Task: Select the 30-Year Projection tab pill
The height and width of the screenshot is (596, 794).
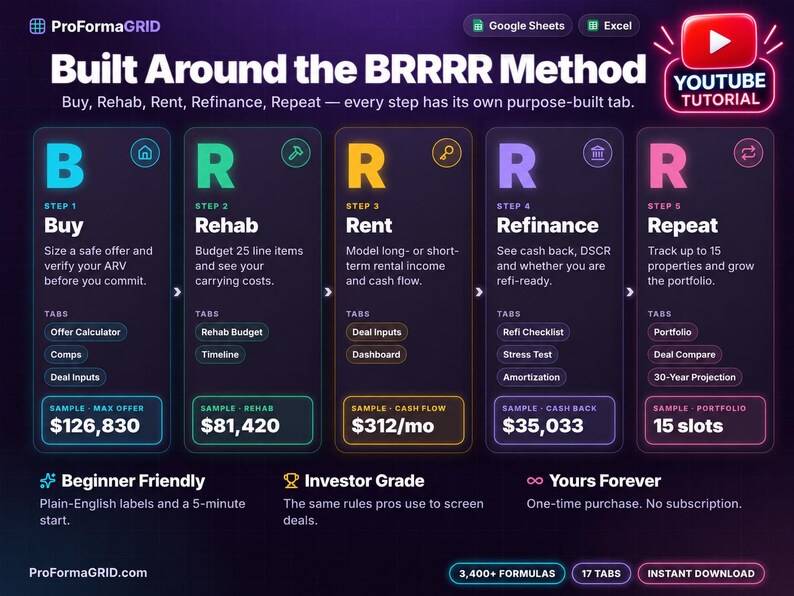Action: (x=695, y=377)
